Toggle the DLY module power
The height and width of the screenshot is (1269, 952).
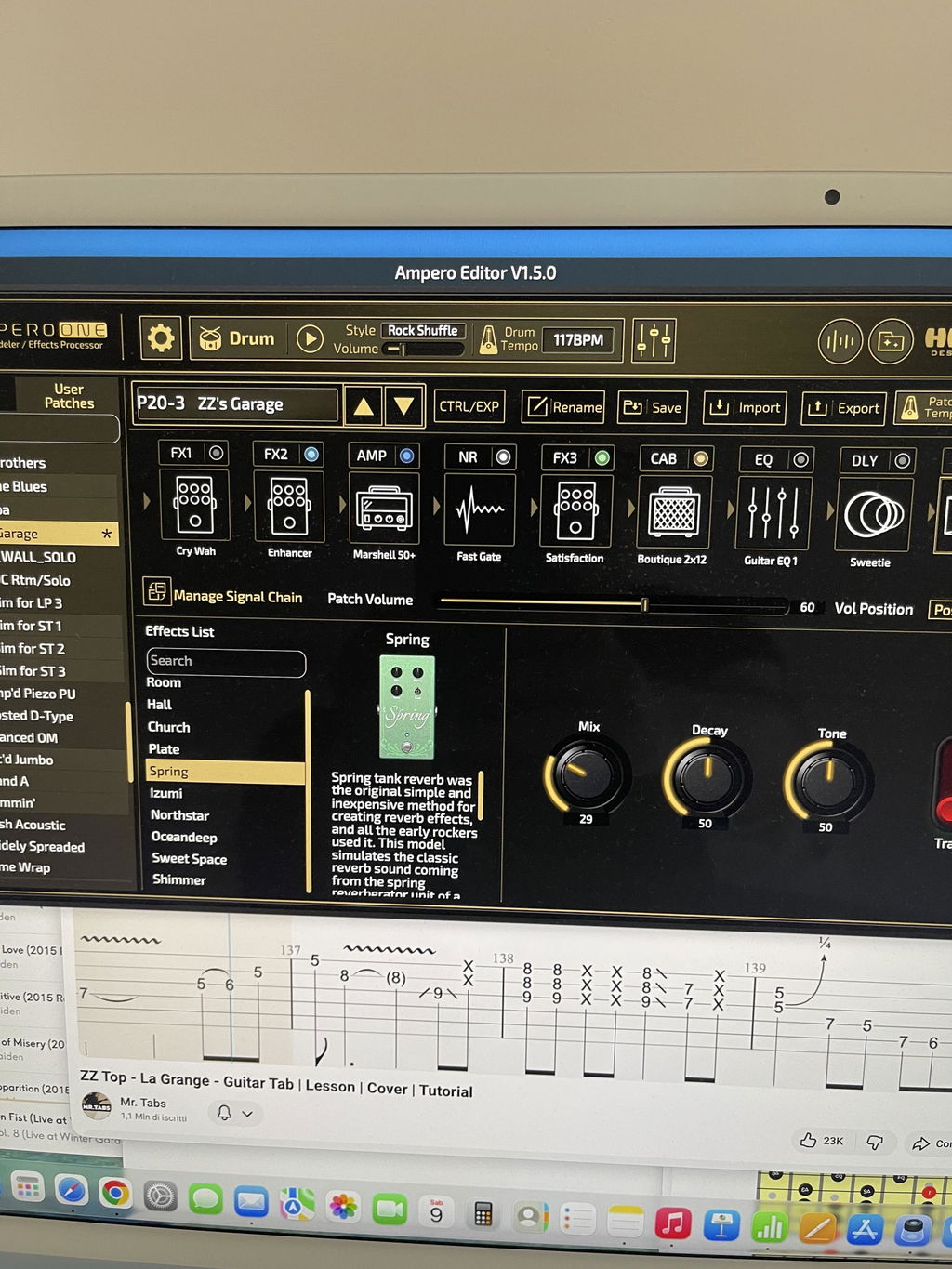point(902,460)
